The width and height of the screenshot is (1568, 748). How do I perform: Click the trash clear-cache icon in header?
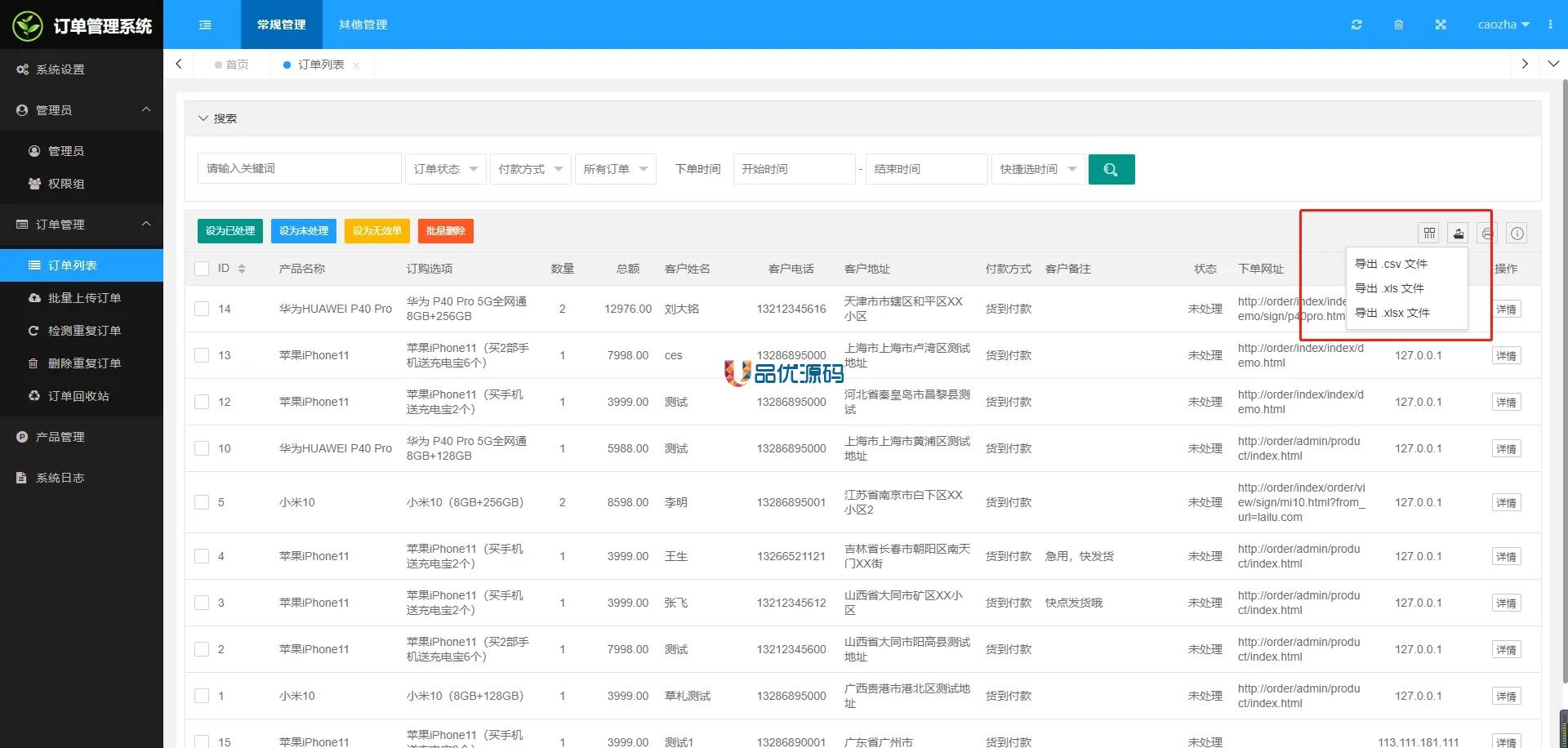(1398, 24)
